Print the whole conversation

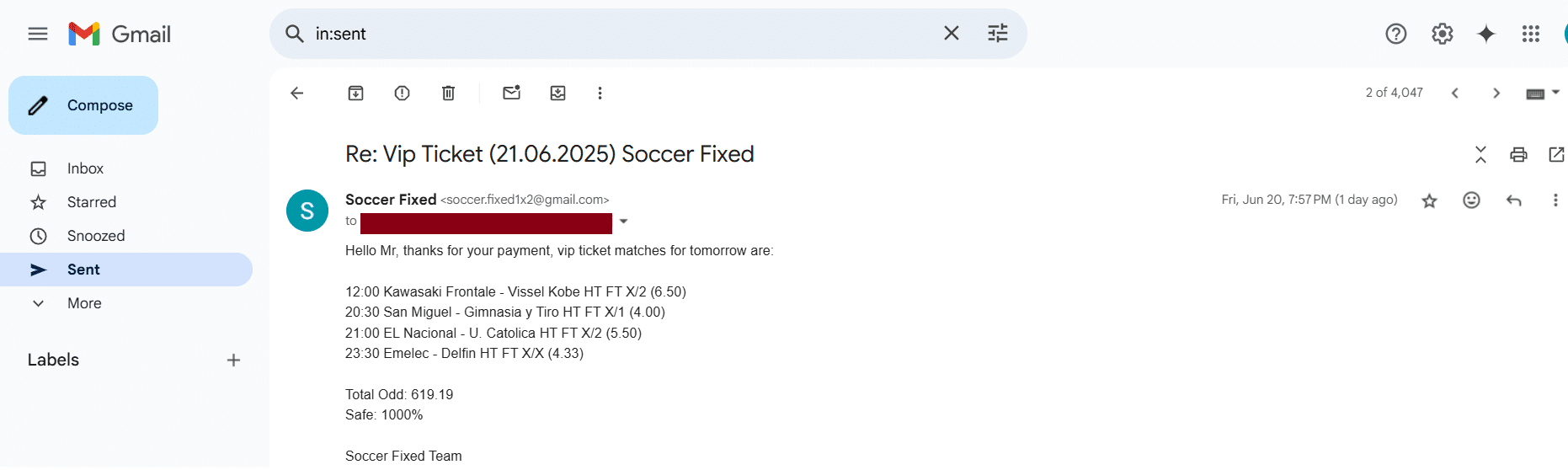[x=1518, y=154]
